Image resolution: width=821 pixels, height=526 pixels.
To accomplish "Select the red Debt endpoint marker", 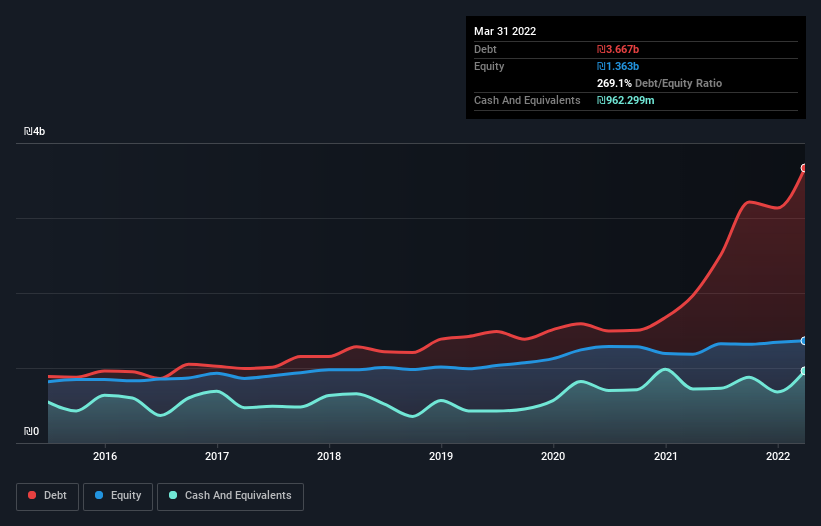I will point(804,168).
